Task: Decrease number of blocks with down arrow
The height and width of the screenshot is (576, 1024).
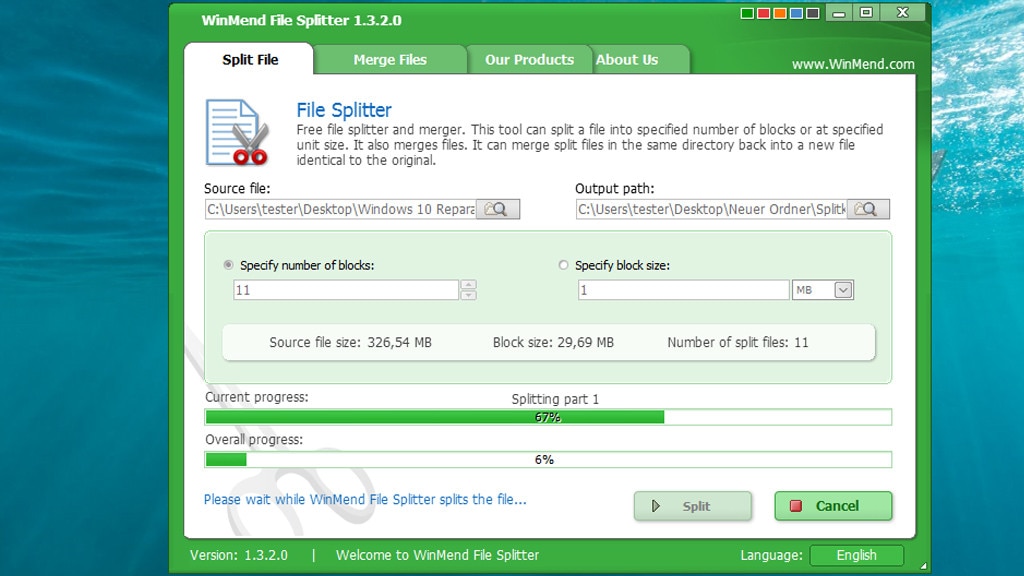Action: [x=468, y=295]
